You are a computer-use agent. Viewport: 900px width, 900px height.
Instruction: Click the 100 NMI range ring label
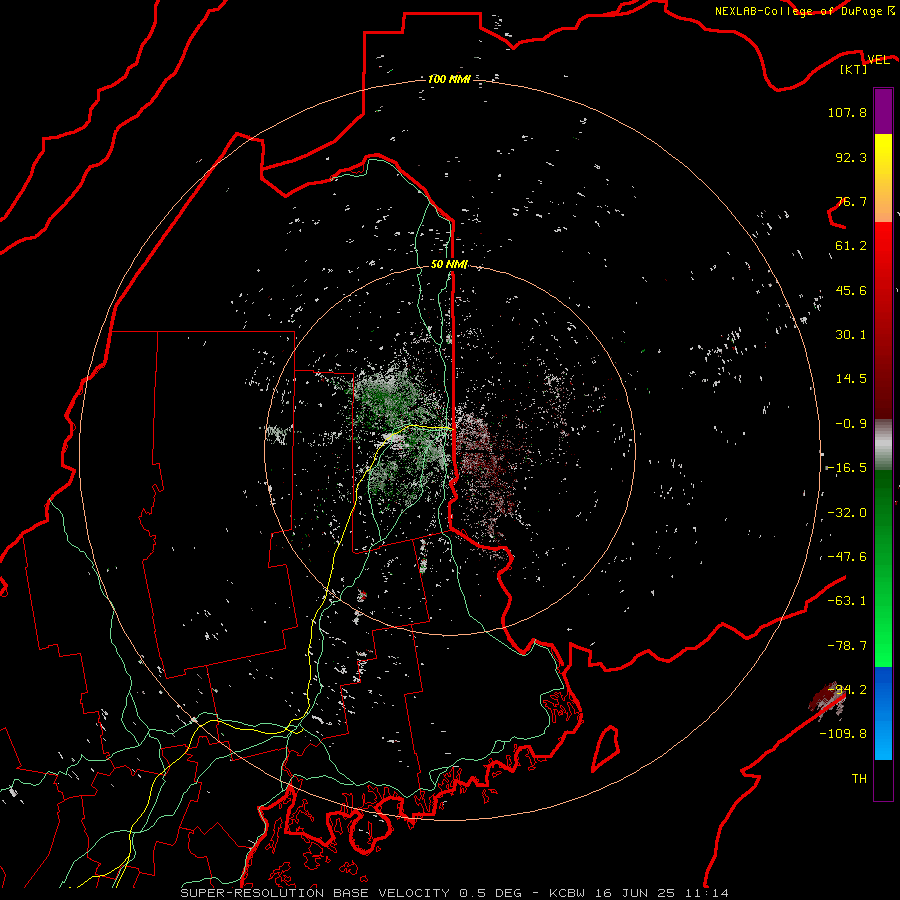(x=449, y=79)
